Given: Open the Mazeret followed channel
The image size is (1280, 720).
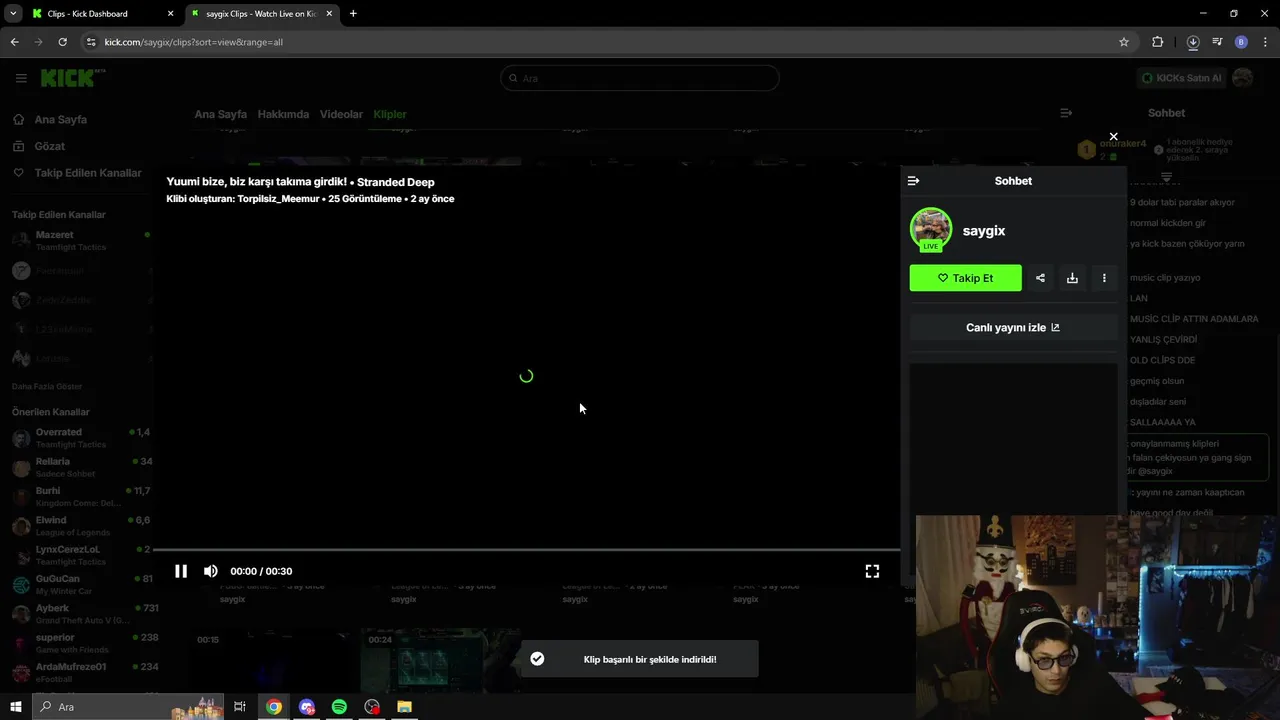Looking at the screenshot, I should [80, 241].
